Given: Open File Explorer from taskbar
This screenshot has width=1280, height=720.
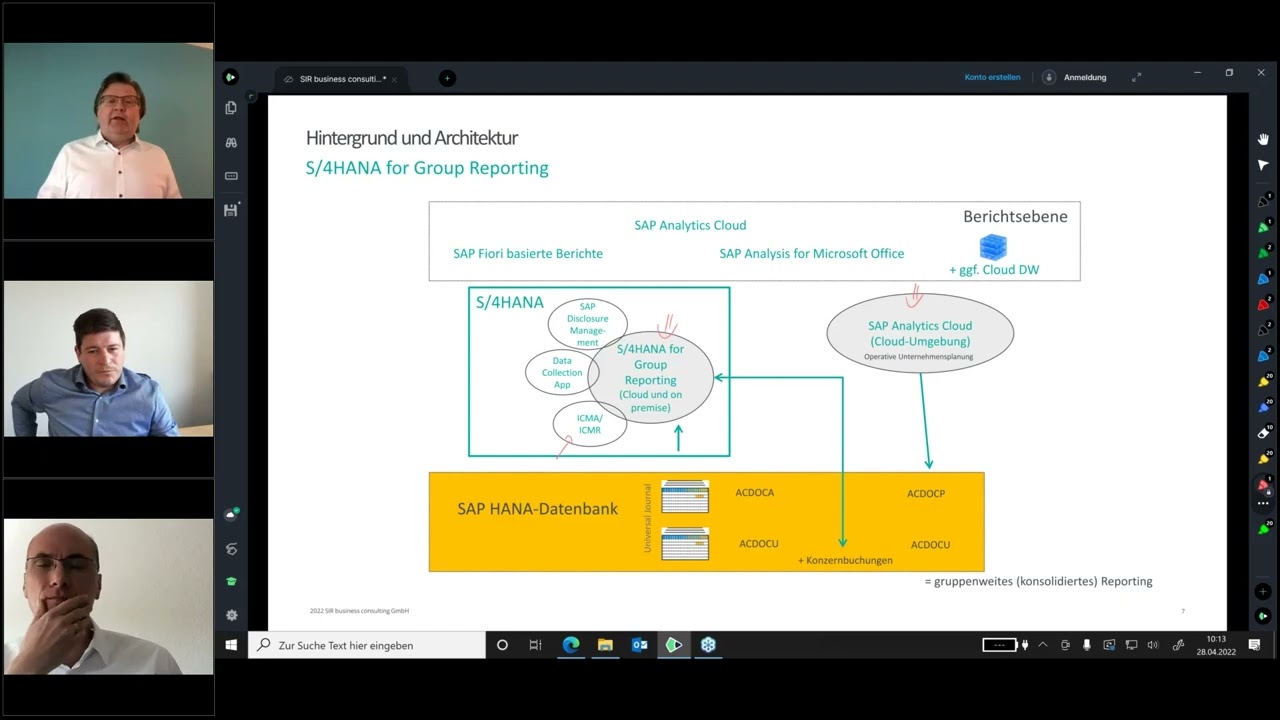Looking at the screenshot, I should [x=605, y=645].
